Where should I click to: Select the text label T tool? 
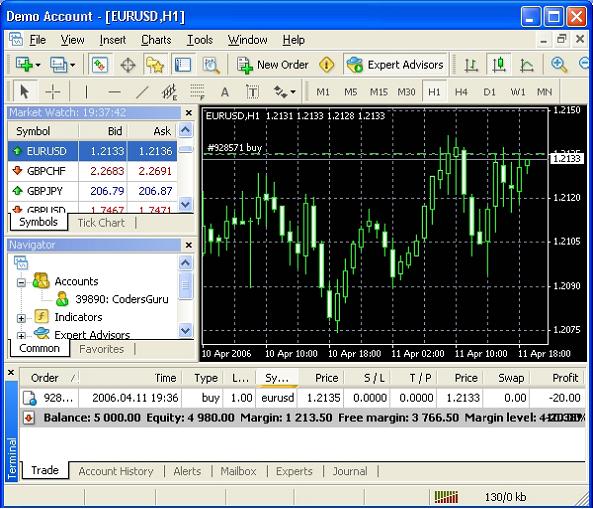(253, 92)
